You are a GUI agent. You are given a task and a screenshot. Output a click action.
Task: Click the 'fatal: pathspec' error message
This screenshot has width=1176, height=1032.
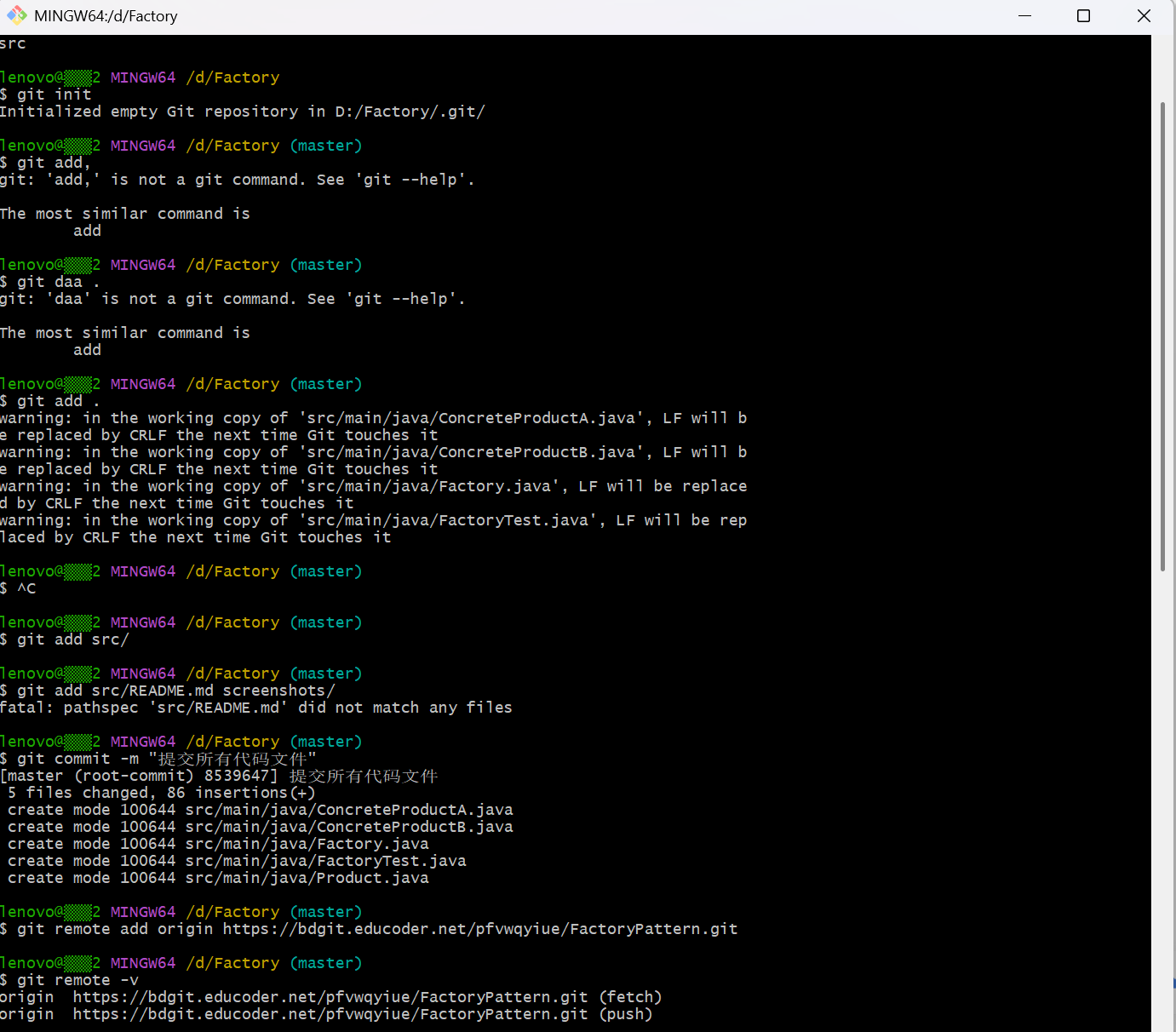click(255, 708)
